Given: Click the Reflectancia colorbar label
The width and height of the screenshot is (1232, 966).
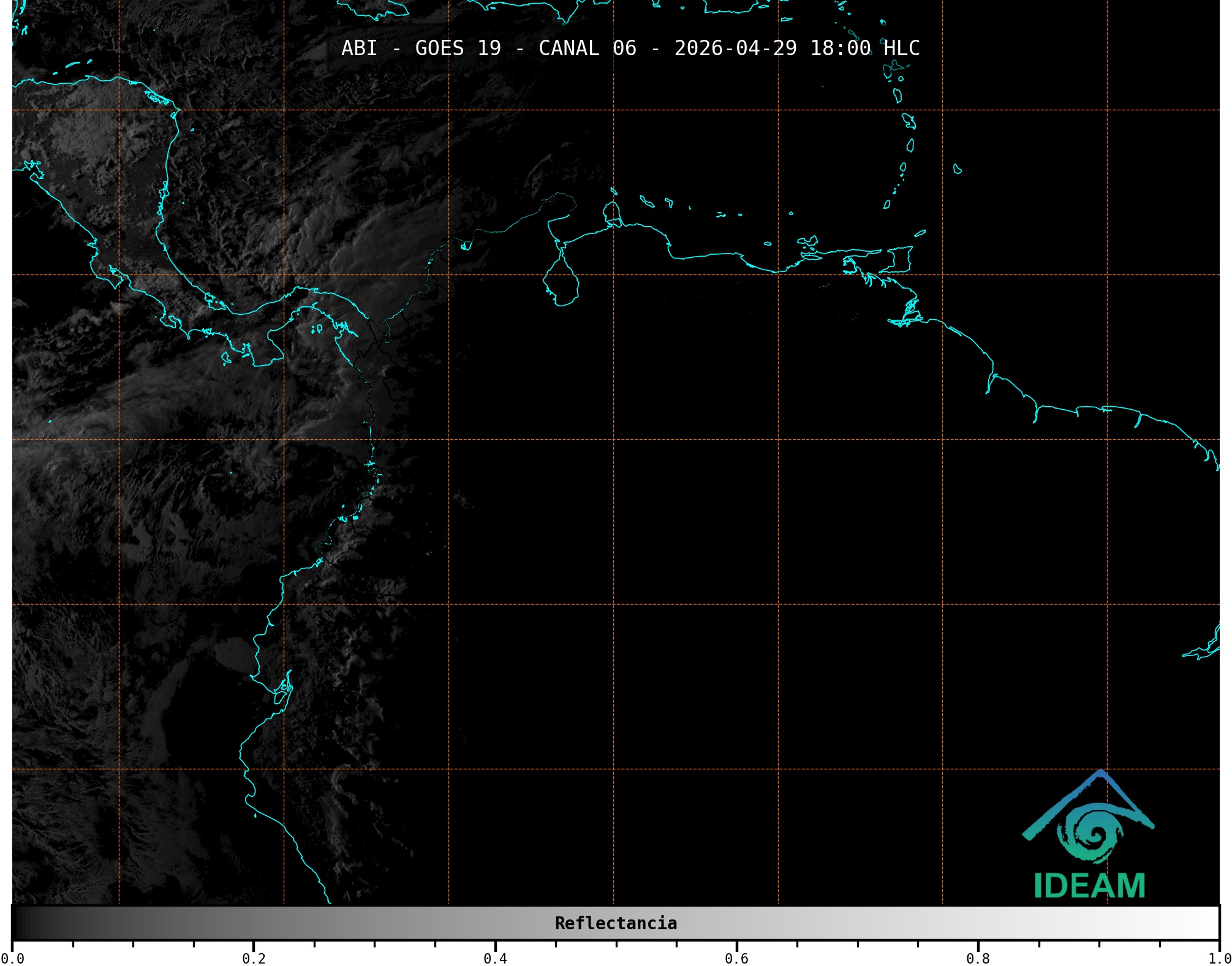Looking at the screenshot, I should (x=616, y=923).
